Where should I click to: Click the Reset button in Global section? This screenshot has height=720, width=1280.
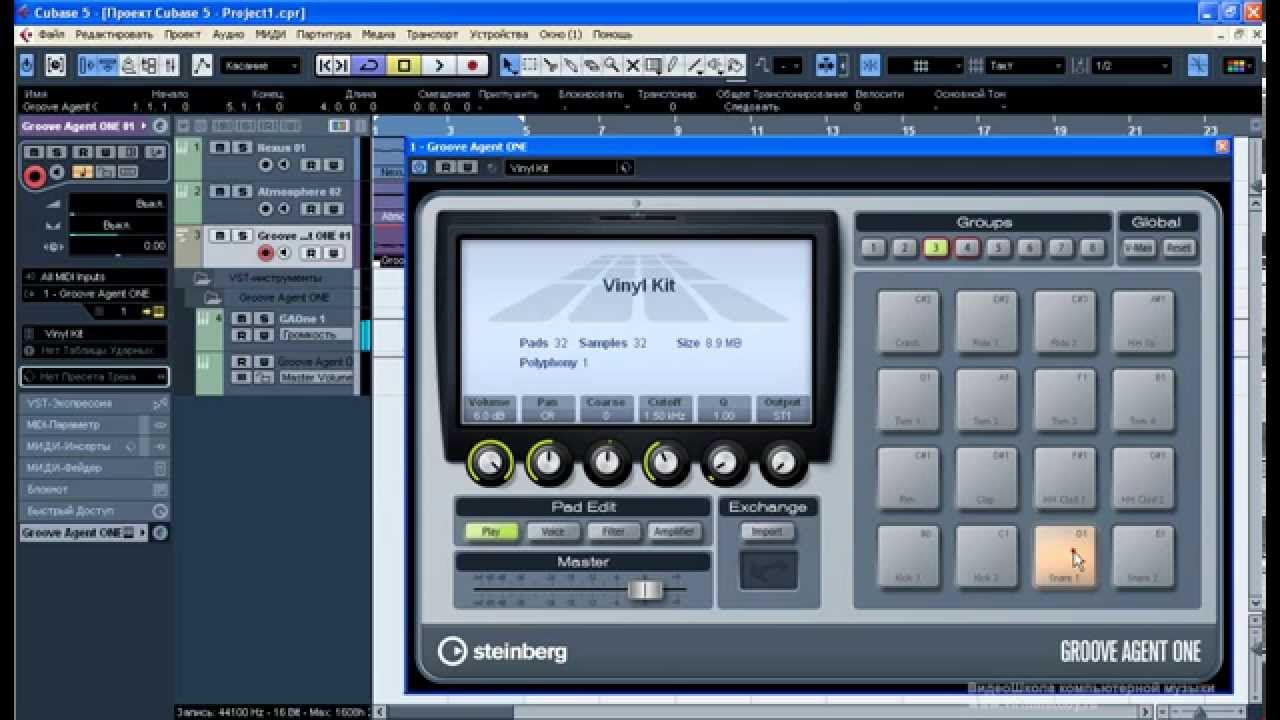click(x=1179, y=248)
